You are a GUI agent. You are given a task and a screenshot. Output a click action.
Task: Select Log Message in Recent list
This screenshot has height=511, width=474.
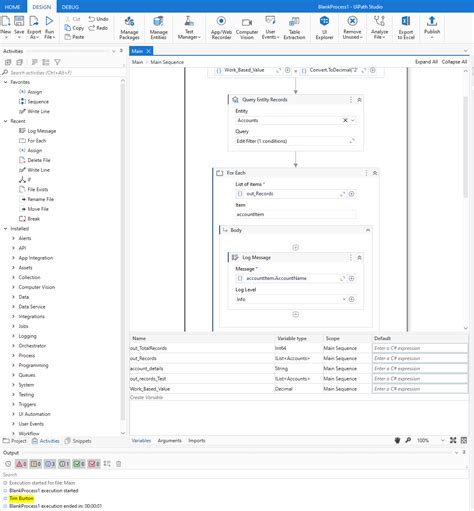[41, 131]
